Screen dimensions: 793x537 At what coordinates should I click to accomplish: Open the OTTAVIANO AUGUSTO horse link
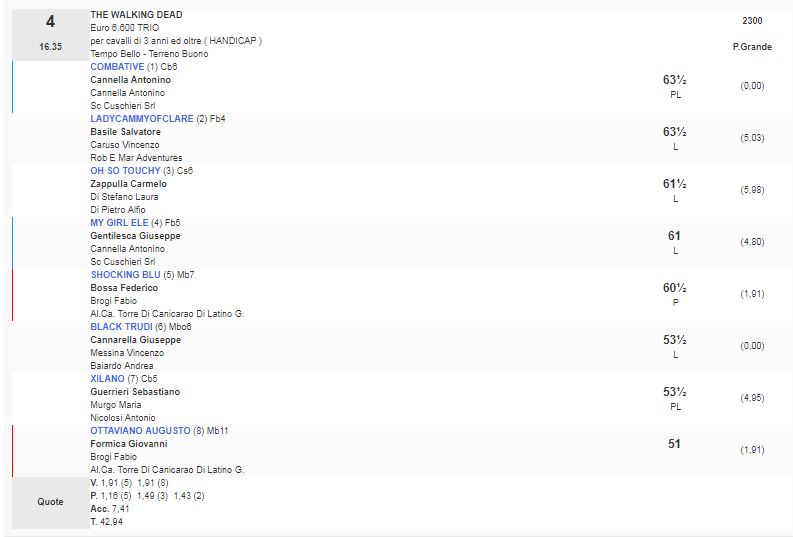tap(140, 431)
